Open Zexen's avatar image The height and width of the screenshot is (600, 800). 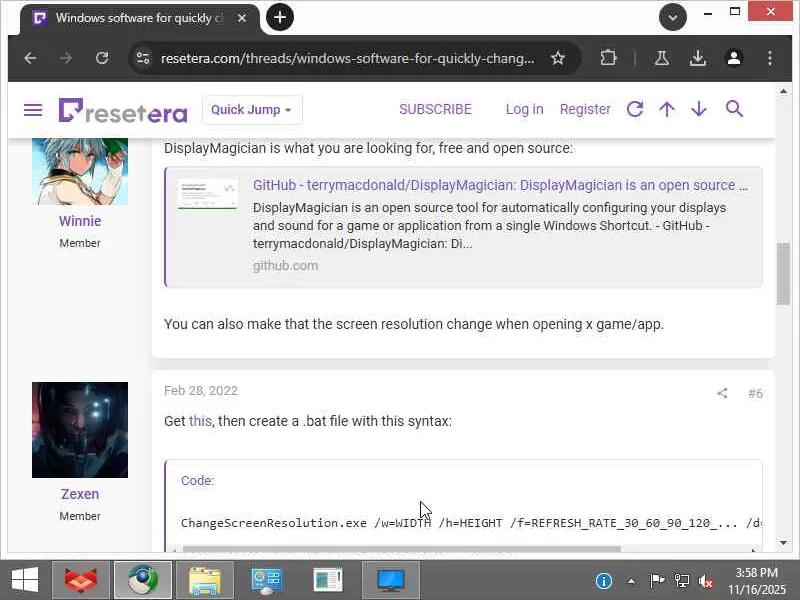pos(80,430)
